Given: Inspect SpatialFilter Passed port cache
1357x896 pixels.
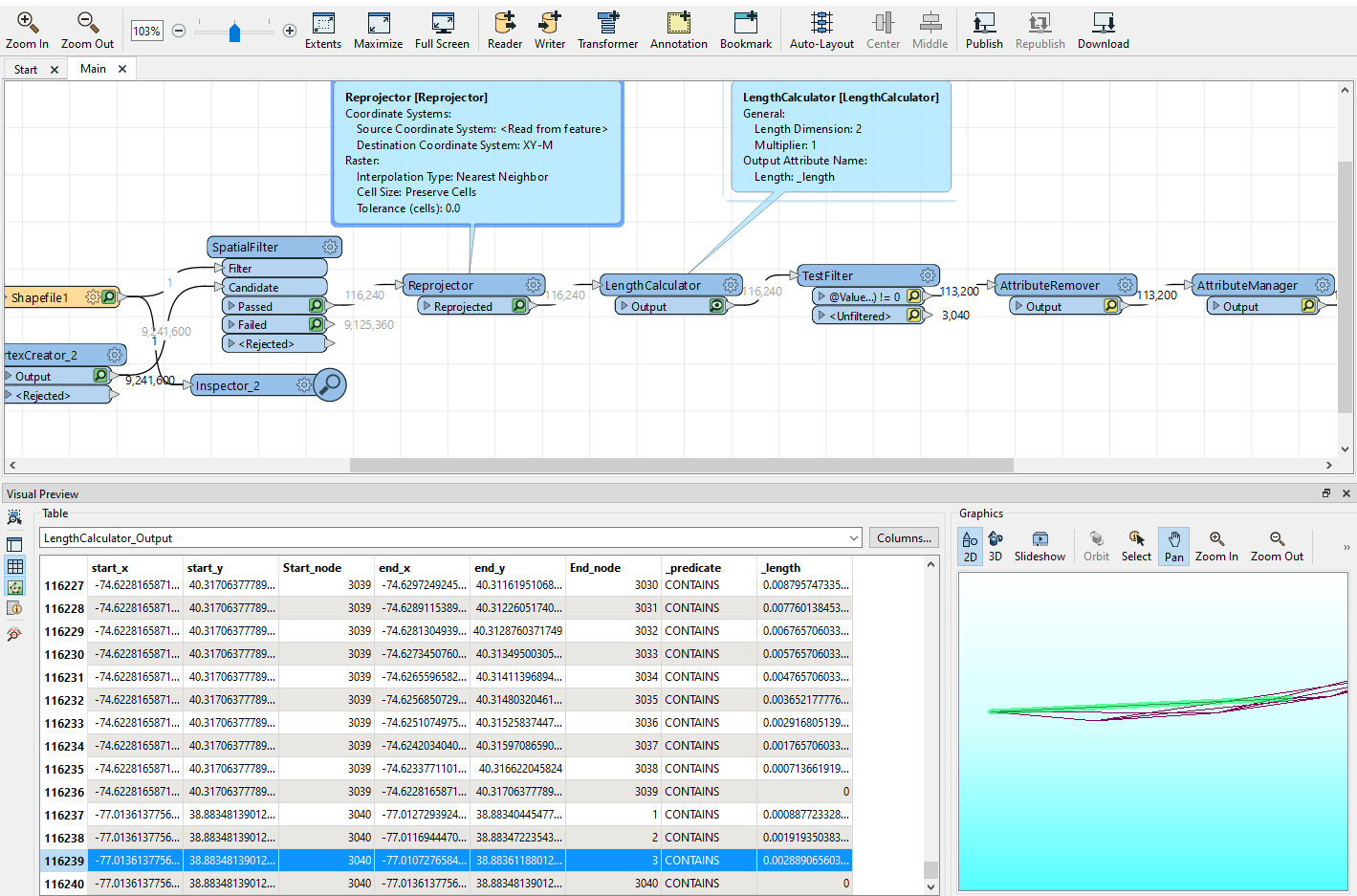Looking at the screenshot, I should (x=317, y=306).
